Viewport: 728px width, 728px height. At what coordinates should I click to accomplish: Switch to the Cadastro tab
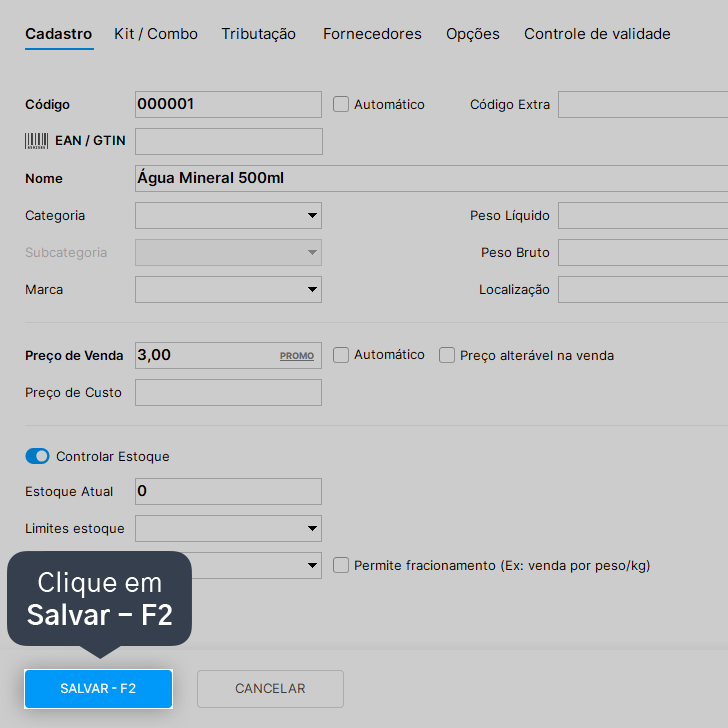point(58,34)
